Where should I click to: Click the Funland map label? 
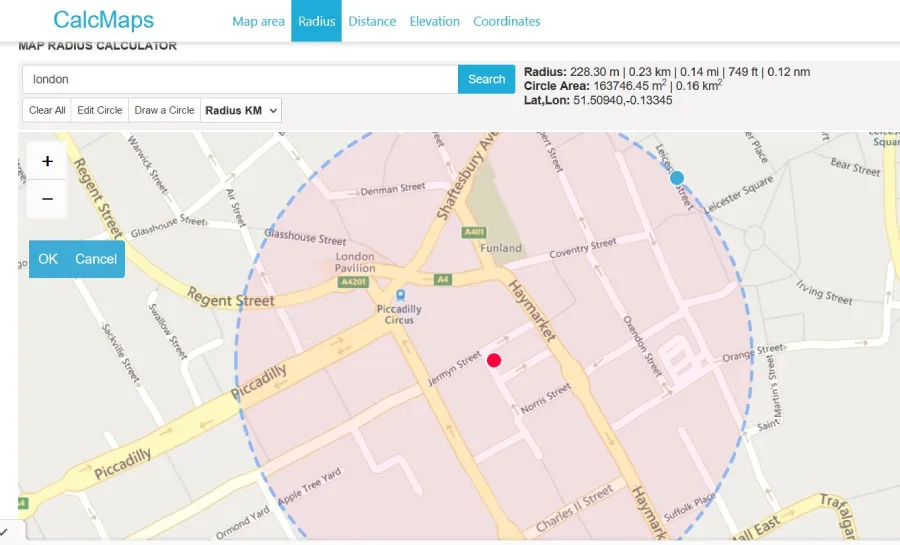click(x=501, y=248)
